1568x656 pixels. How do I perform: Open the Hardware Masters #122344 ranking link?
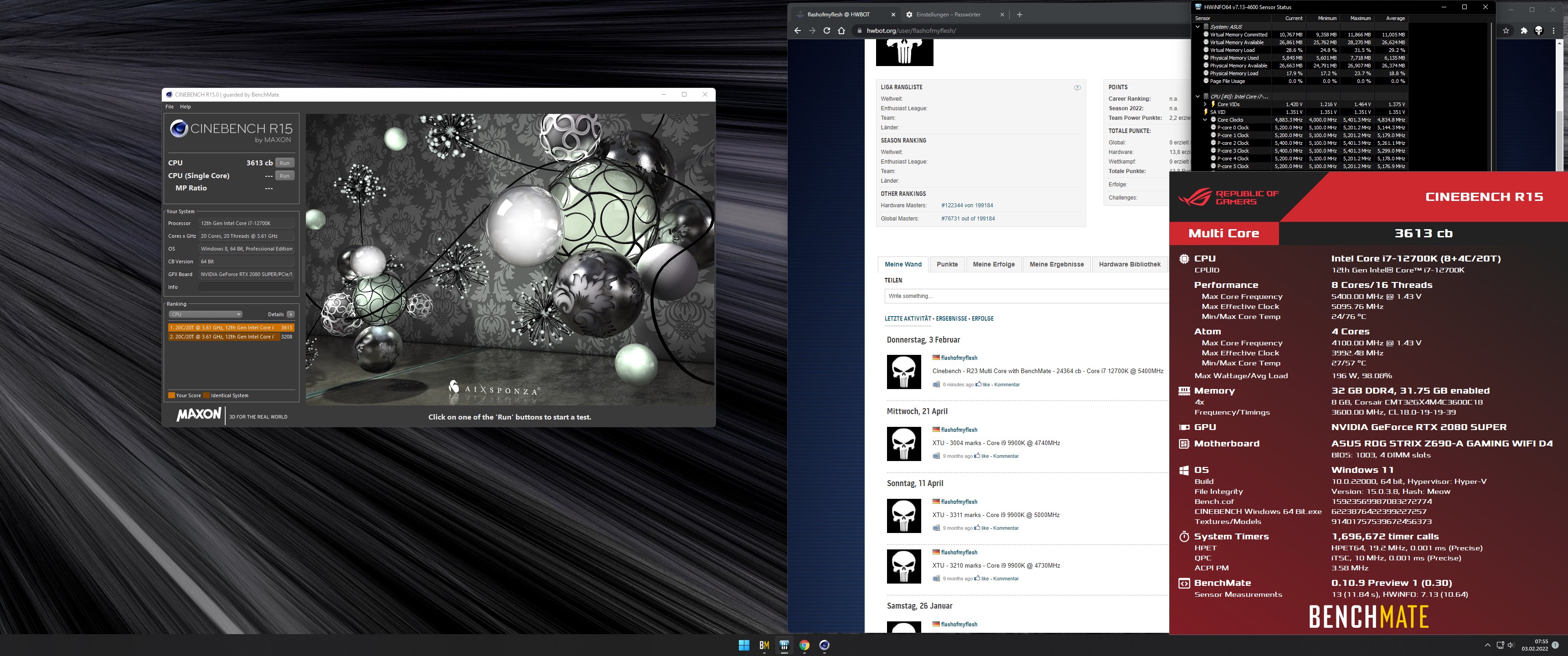point(967,206)
